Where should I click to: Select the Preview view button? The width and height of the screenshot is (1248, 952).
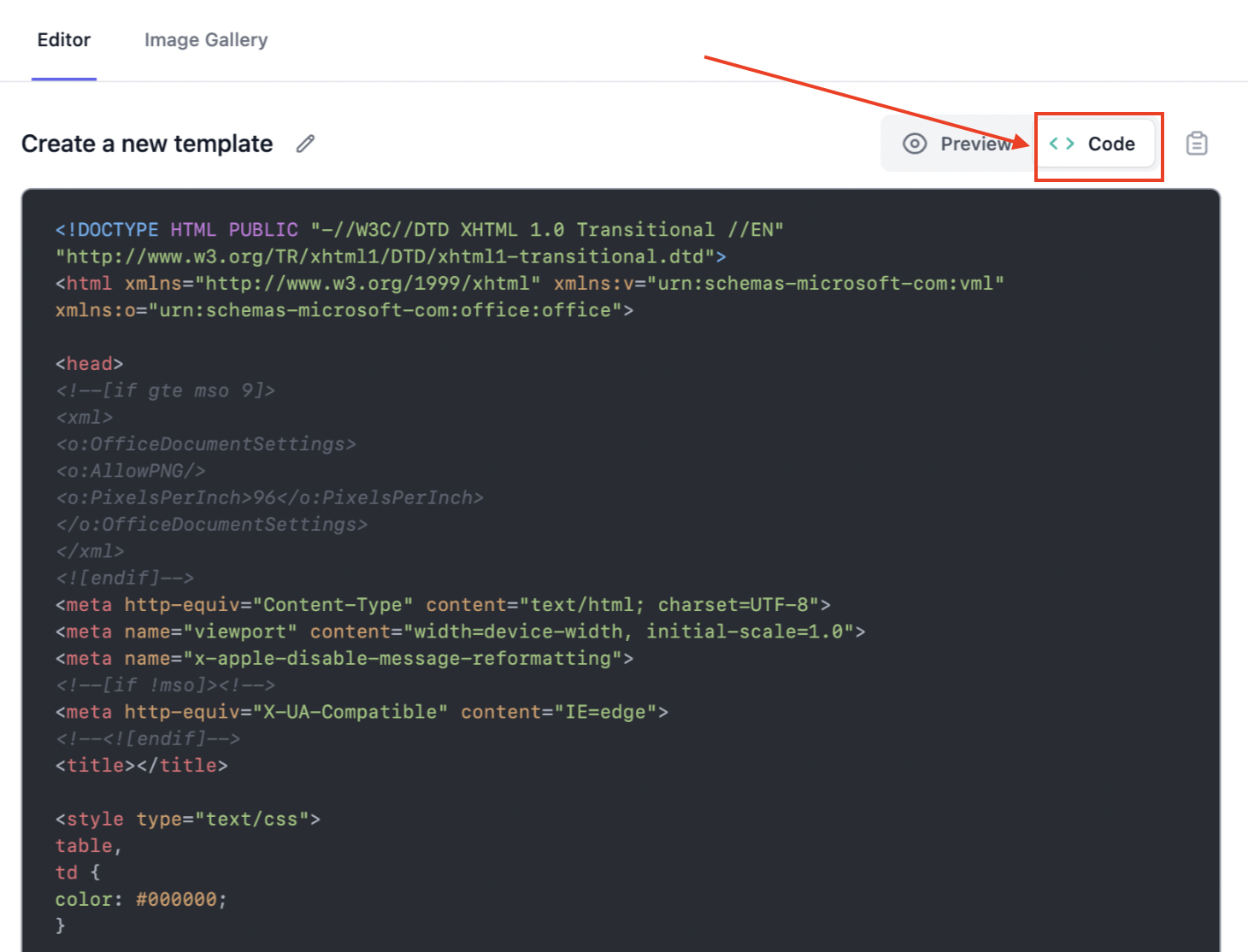(x=958, y=144)
